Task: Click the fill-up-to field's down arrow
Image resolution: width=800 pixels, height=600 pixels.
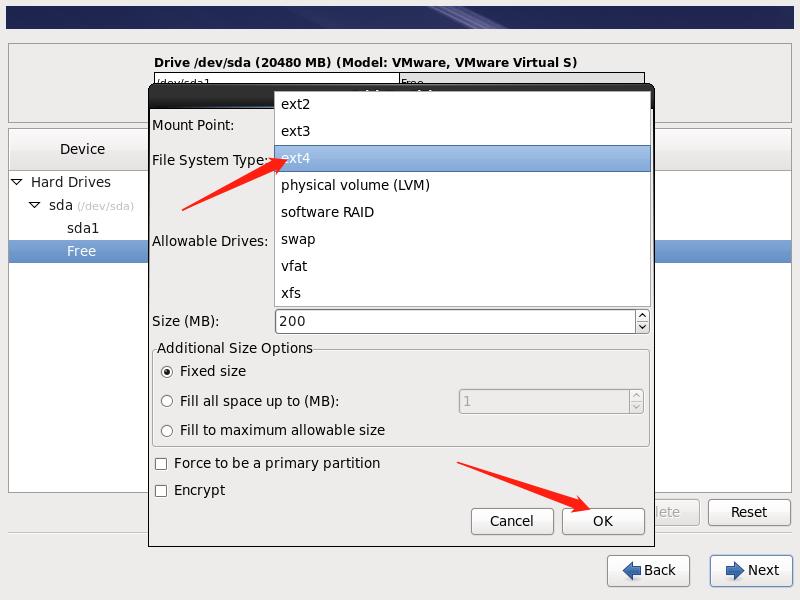Action: (636, 407)
